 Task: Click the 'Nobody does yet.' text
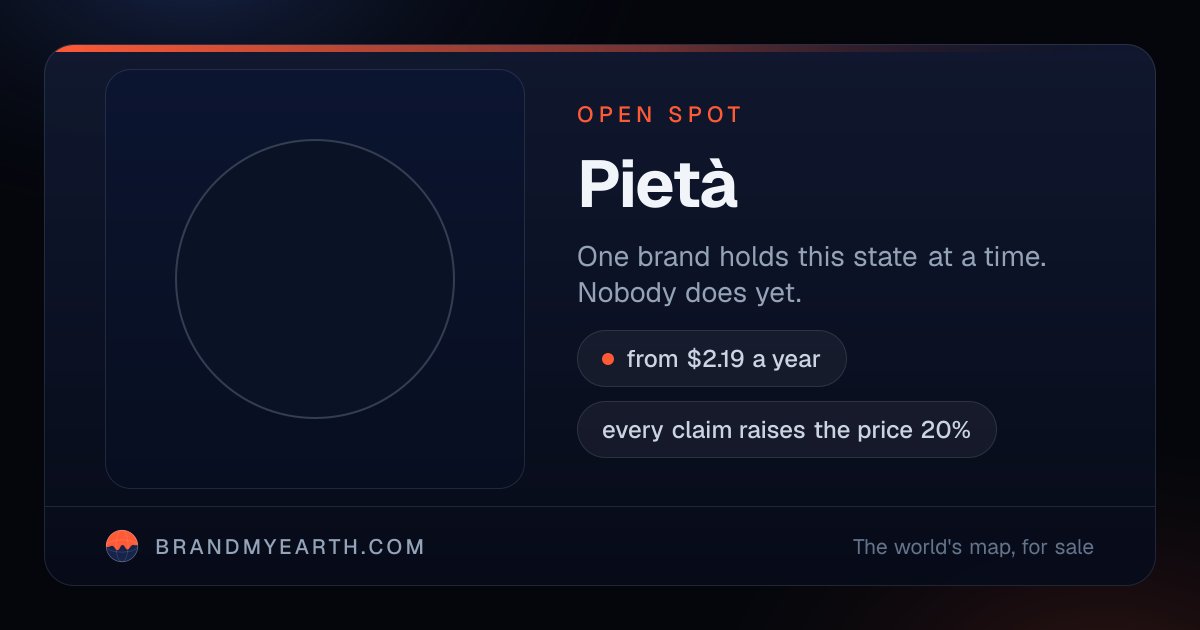[x=690, y=294]
